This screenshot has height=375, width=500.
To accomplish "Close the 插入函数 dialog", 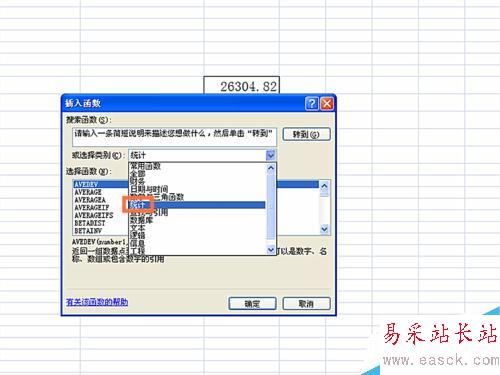I will 327,104.
